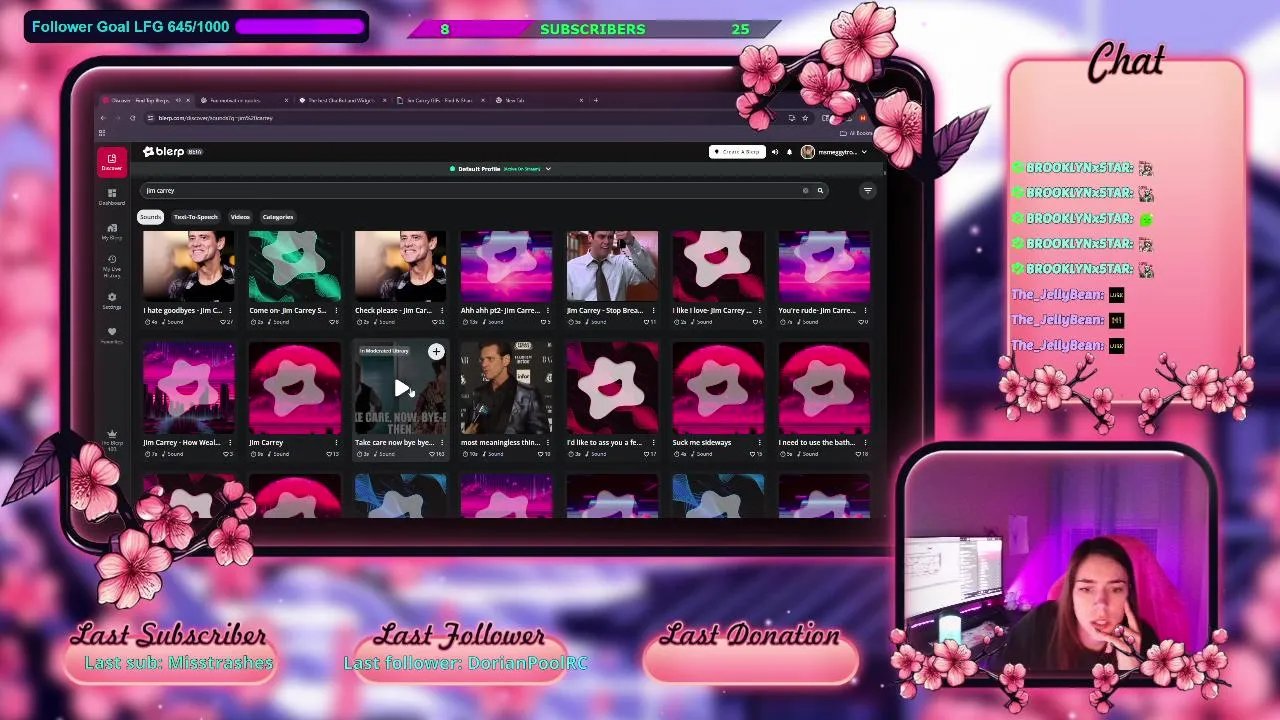
Task: Open options menu for Check please
Action: pos(442,311)
